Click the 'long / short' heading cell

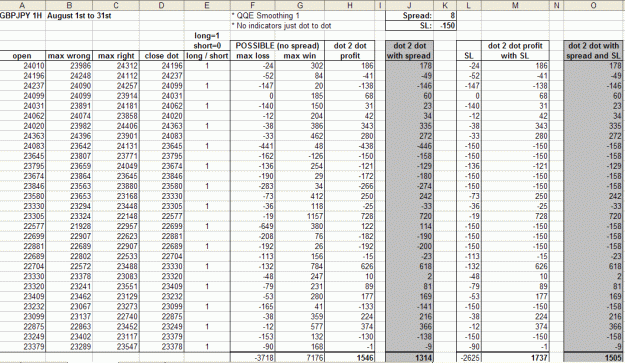click(x=207, y=56)
